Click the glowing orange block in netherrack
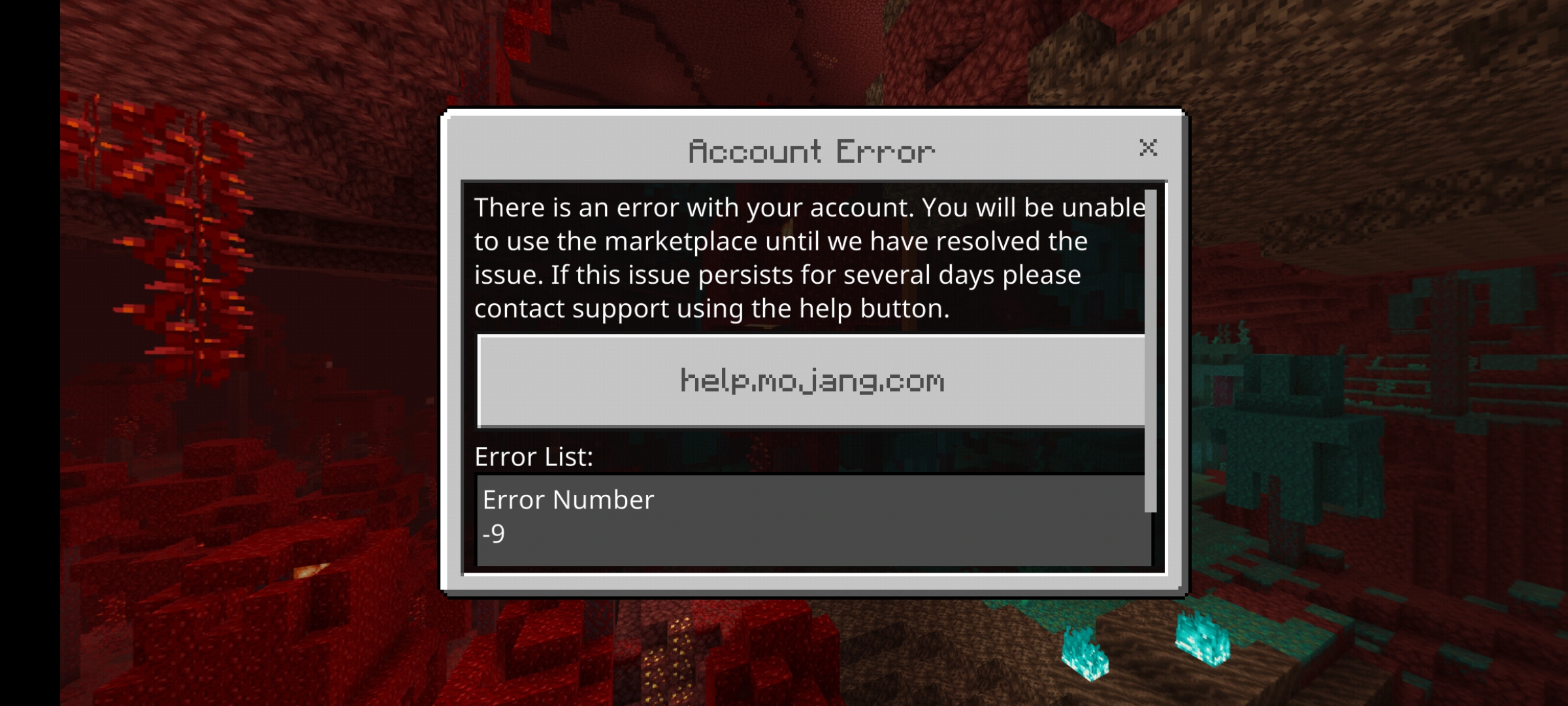 (x=312, y=570)
